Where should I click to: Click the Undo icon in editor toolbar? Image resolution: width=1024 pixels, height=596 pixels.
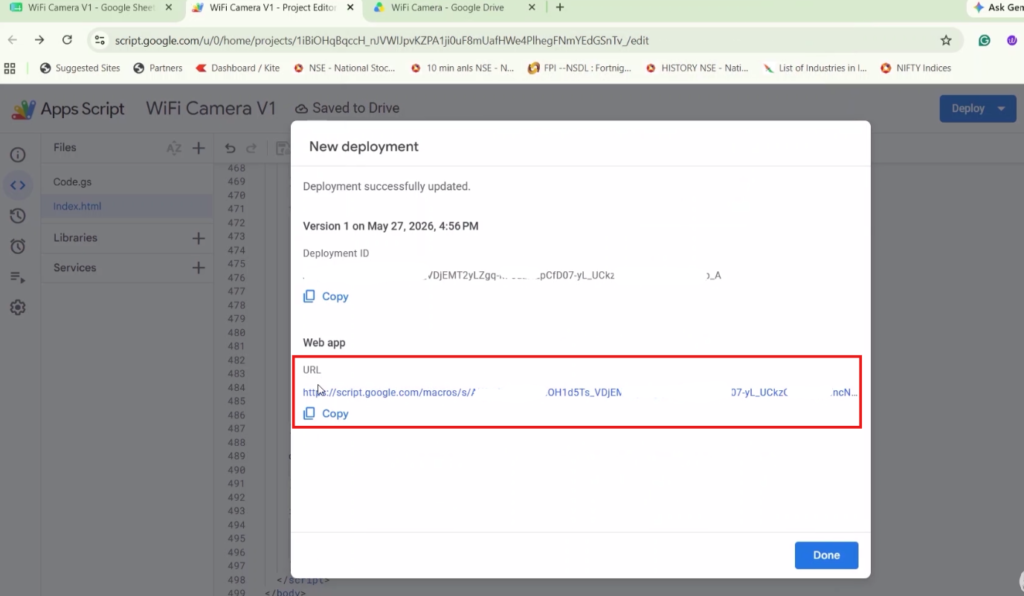tap(230, 148)
